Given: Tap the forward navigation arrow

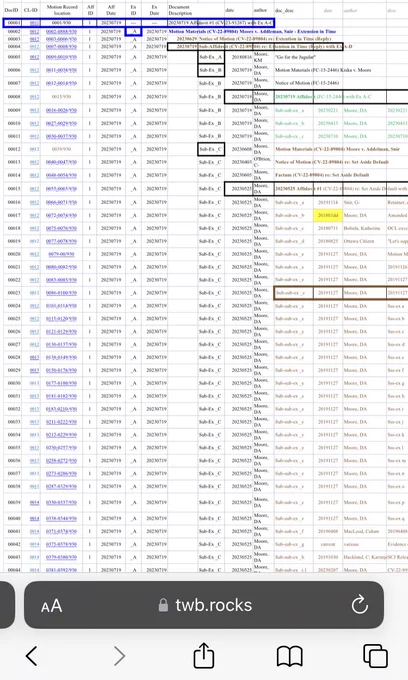Looking at the screenshot, I should pos(120,656).
